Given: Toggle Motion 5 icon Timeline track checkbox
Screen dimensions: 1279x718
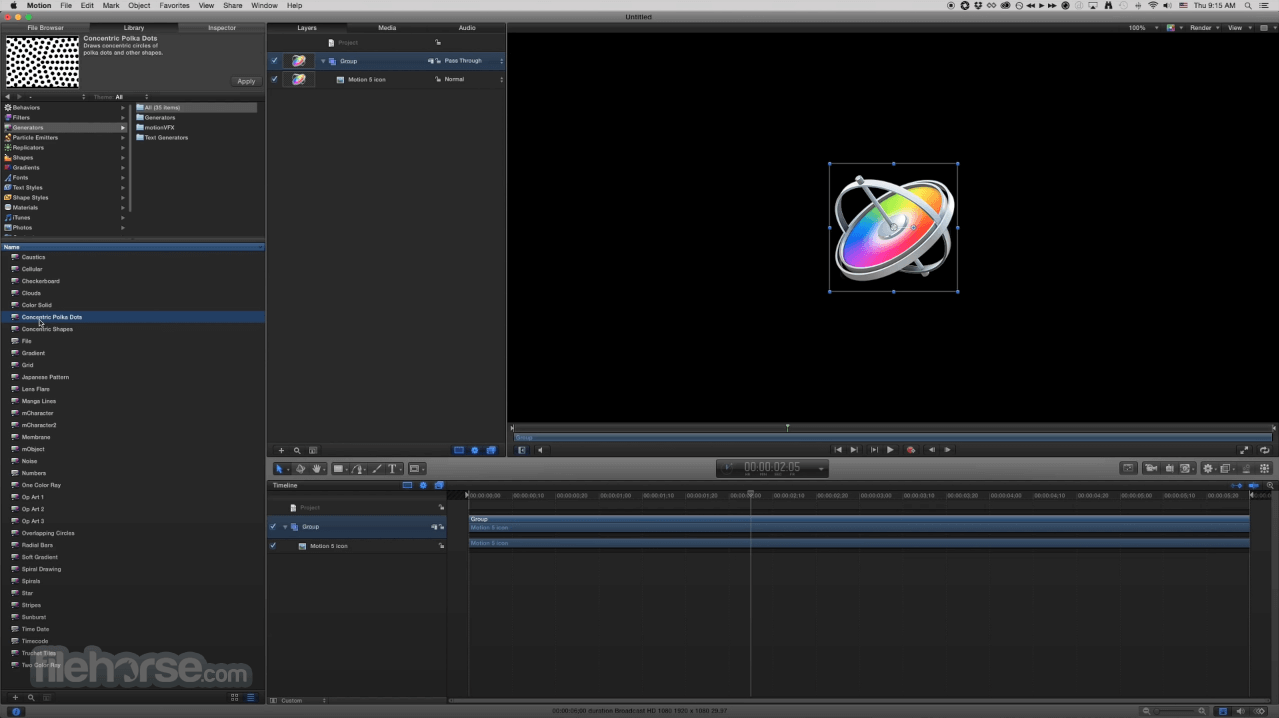Looking at the screenshot, I should 273,546.
